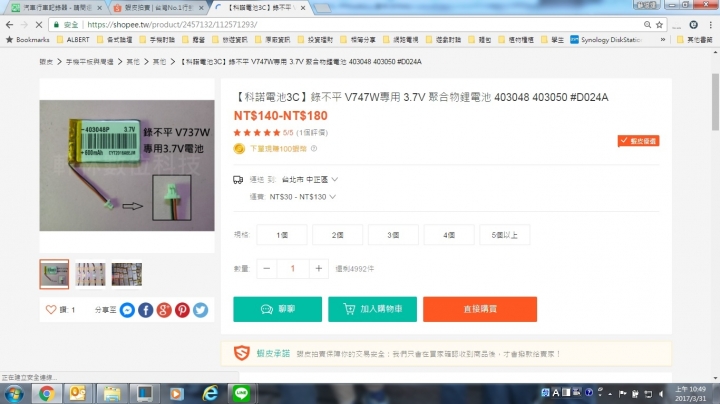Click the orange Shopee preferred badge

(638, 141)
